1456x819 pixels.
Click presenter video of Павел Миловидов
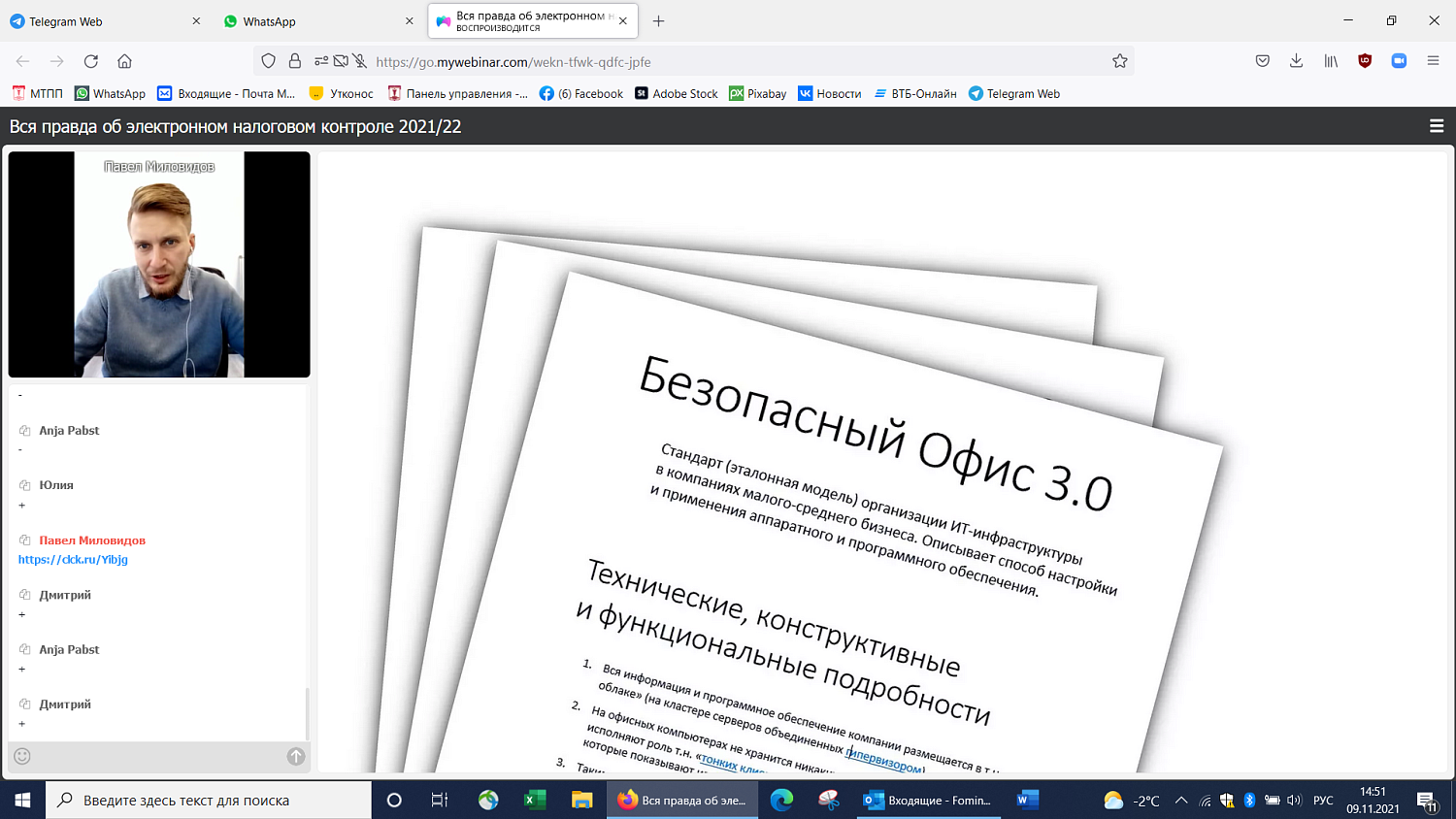tap(159, 264)
